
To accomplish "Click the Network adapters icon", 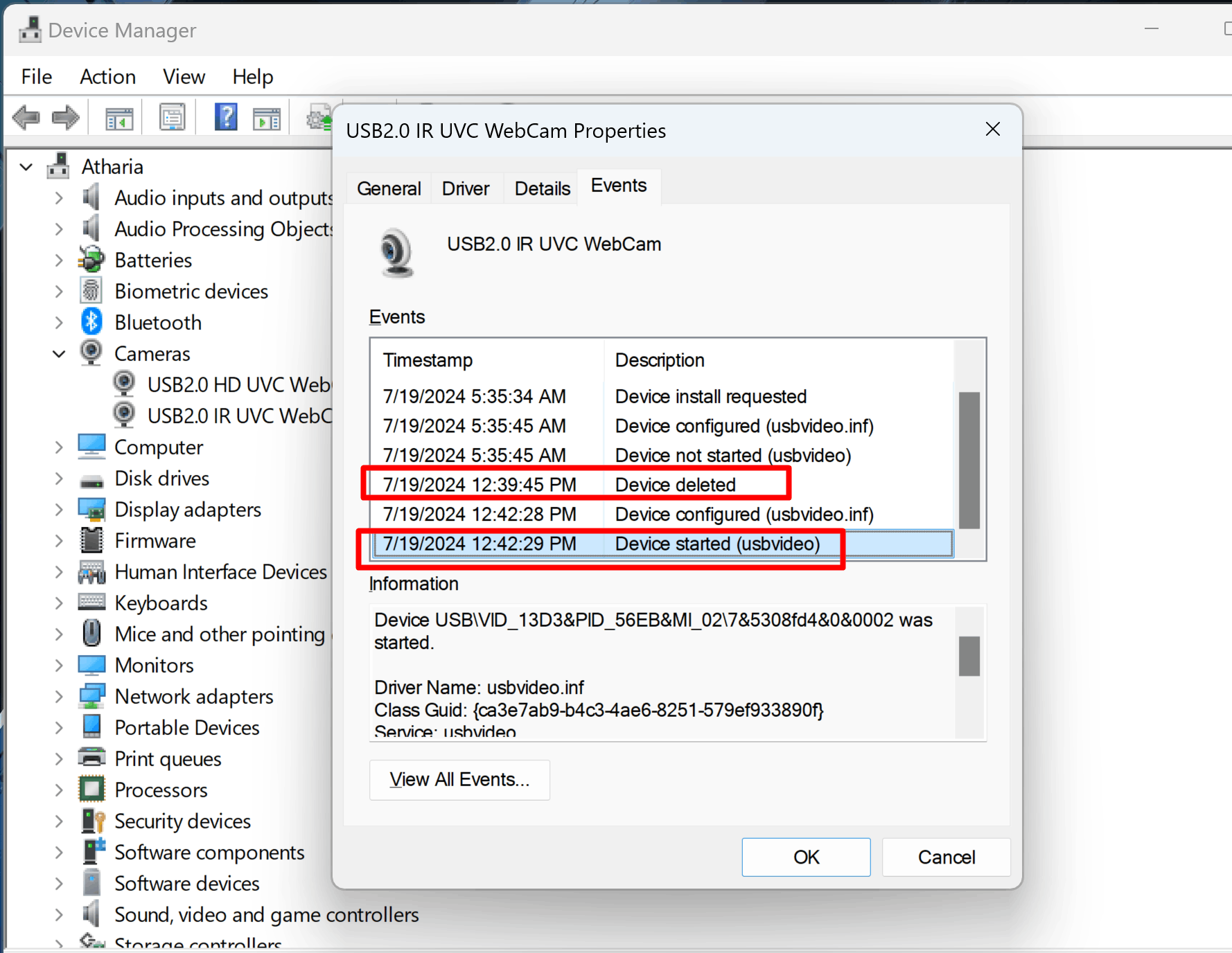I will pos(91,696).
